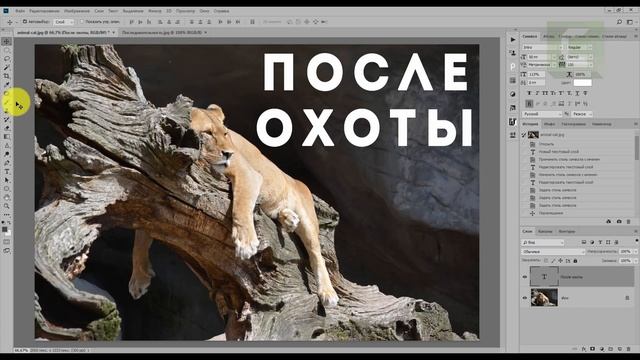The image size is (640, 360).
Task: Create new fill or adjustment layer icon
Action: tap(602, 349)
